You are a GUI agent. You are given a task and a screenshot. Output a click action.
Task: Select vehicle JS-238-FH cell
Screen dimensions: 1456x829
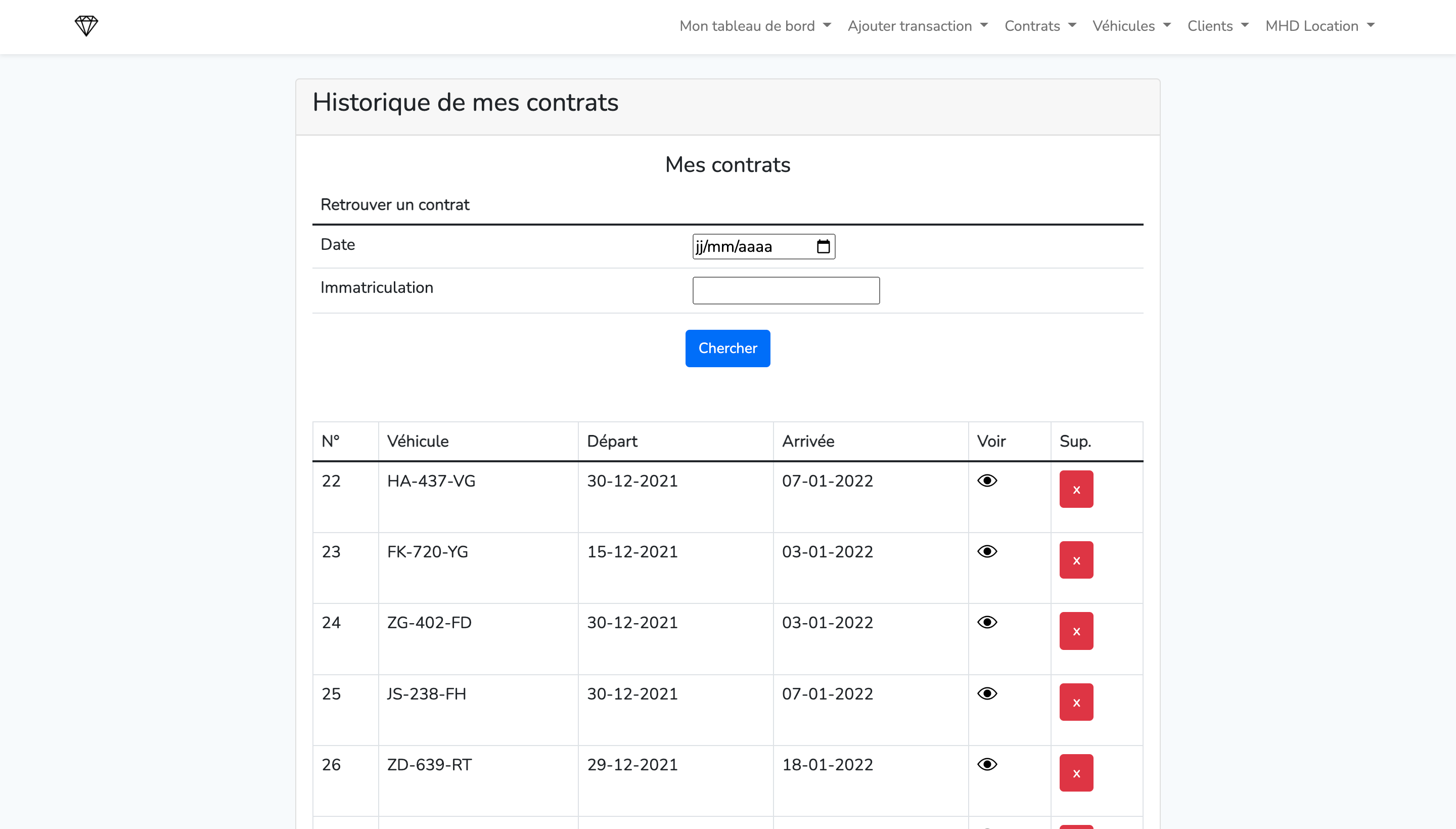pyautogui.click(x=478, y=710)
